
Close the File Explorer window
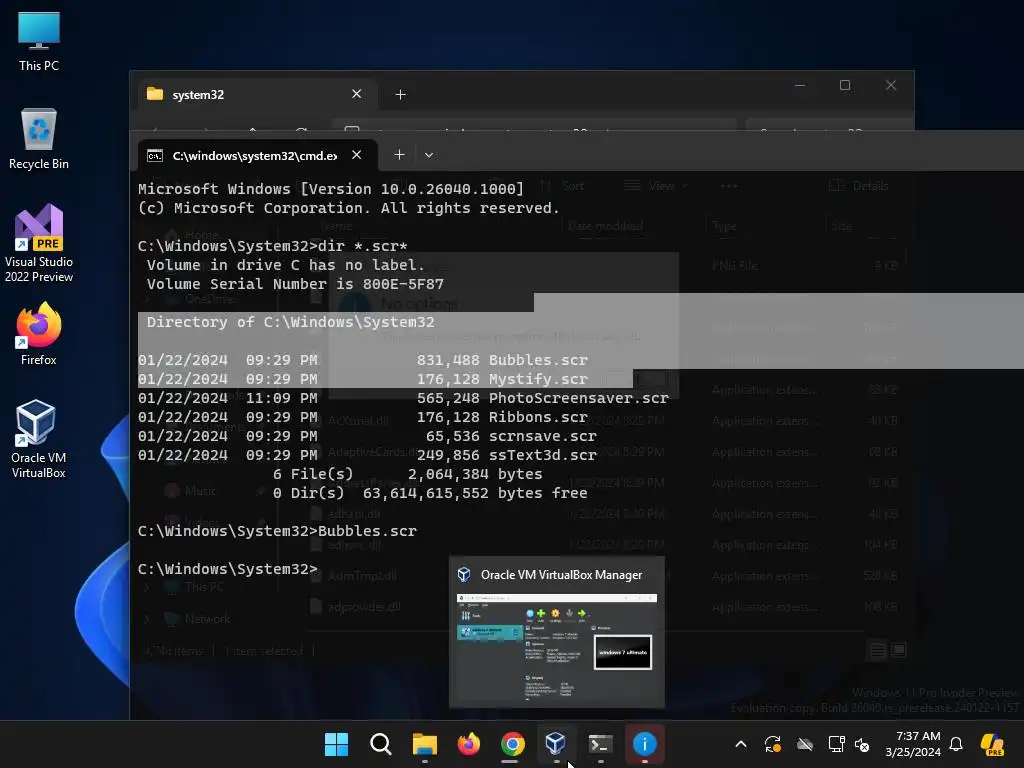click(891, 86)
